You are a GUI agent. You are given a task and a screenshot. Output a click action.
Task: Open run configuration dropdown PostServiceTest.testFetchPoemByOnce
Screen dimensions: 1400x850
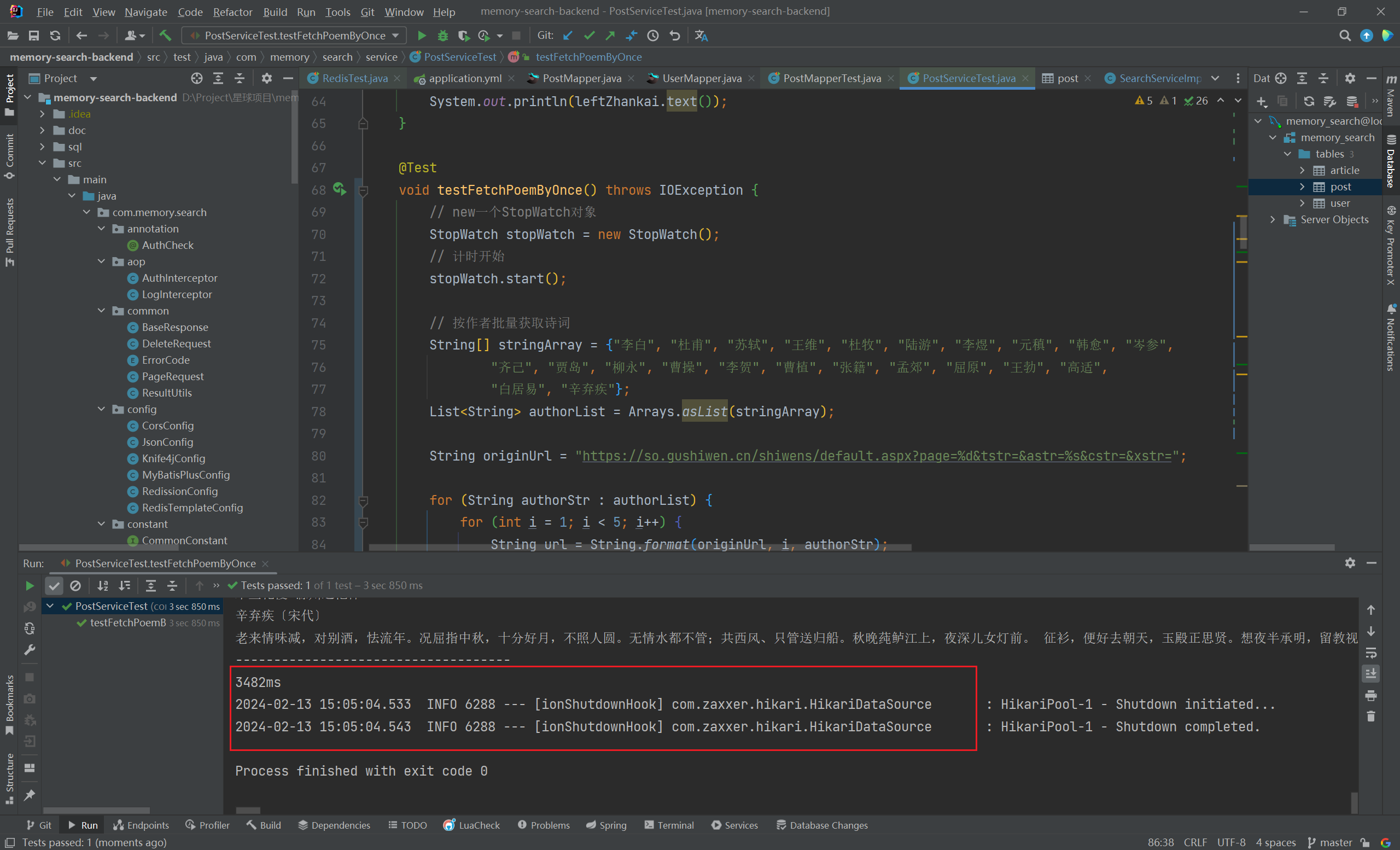point(294,35)
